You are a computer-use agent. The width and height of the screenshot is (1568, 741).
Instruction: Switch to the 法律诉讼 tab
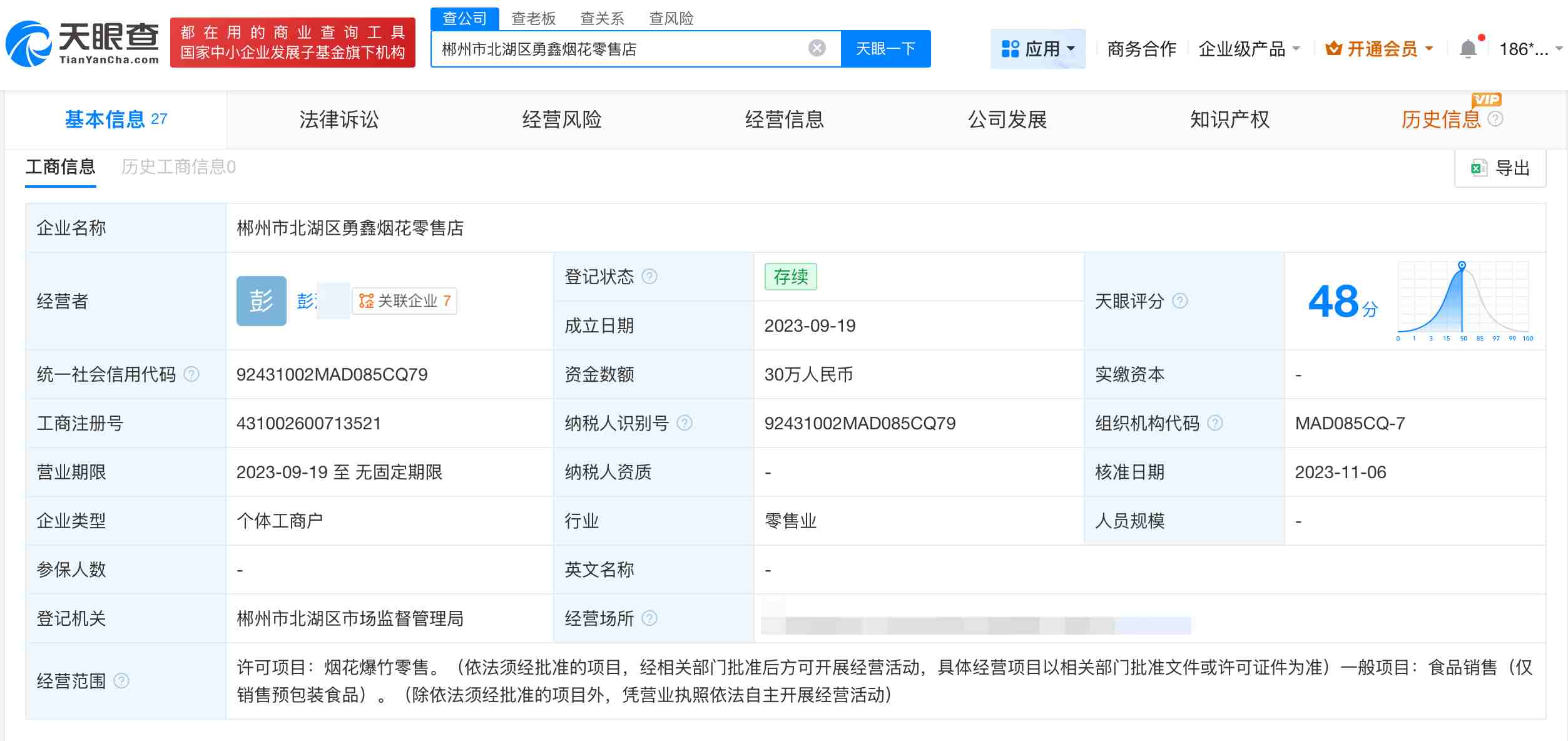pos(340,120)
